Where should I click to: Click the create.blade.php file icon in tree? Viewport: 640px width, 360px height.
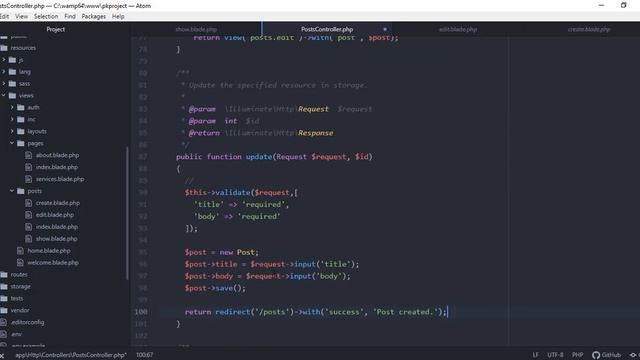pyautogui.click(x=28, y=203)
